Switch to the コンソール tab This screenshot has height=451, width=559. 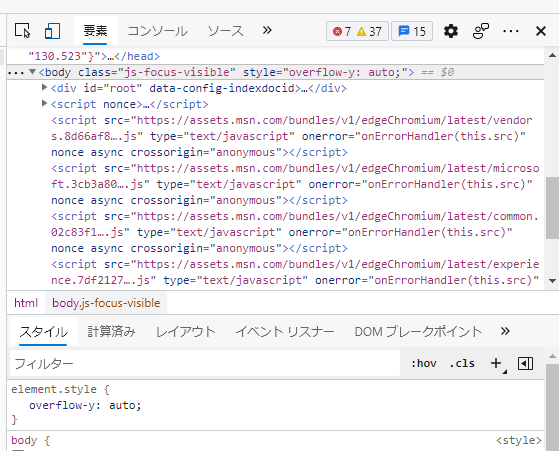[158, 31]
